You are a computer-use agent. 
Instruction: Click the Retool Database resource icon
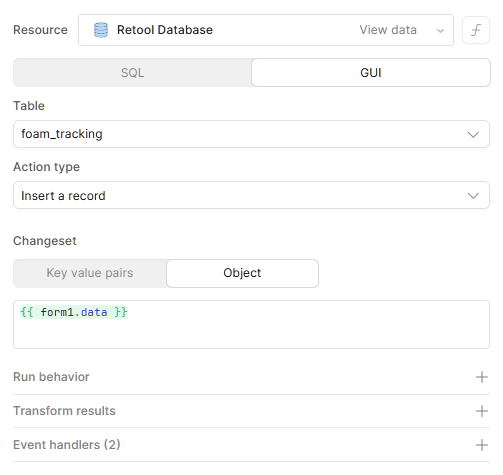click(101, 30)
